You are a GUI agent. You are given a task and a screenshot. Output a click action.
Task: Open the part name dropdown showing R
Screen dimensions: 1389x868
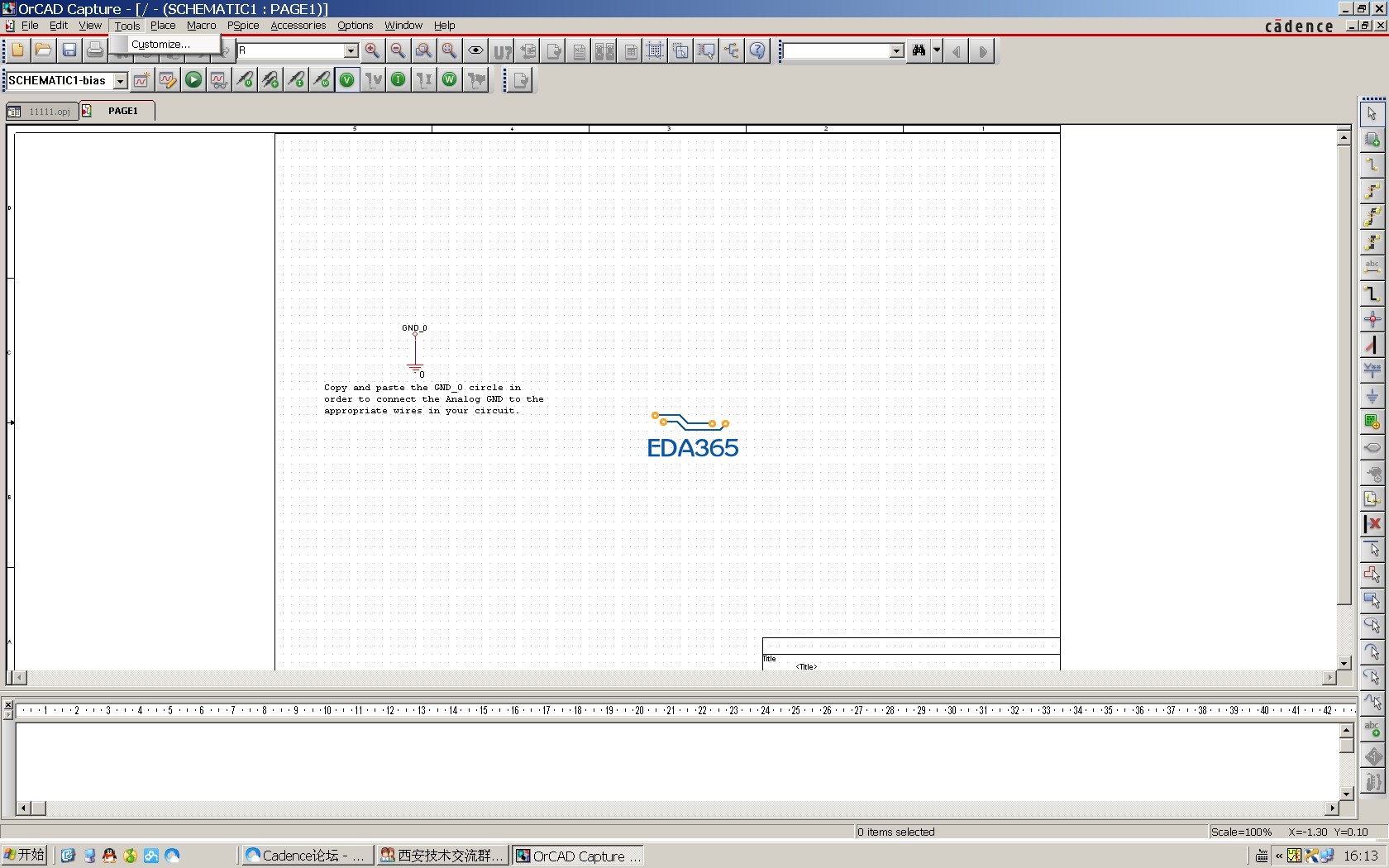(351, 51)
